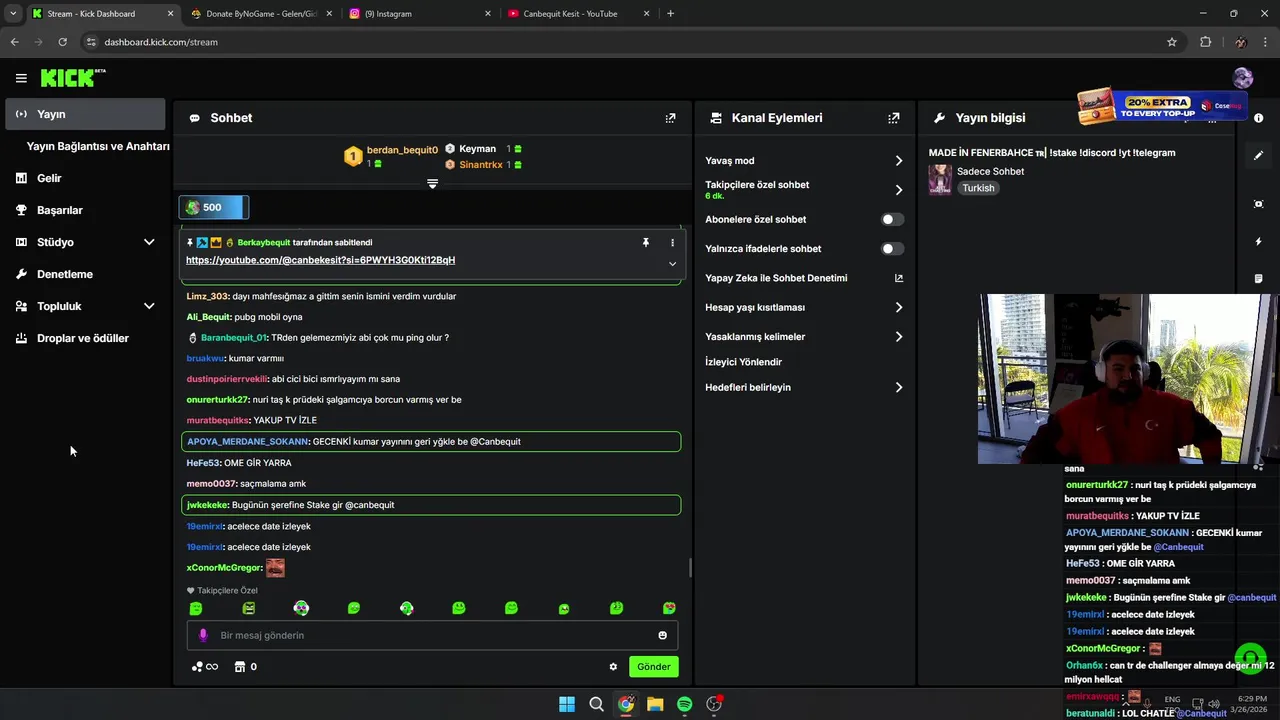Screen dimensions: 1280x720
Task: Click berdan_bequit0 in the leaderboard
Action: tap(402, 150)
